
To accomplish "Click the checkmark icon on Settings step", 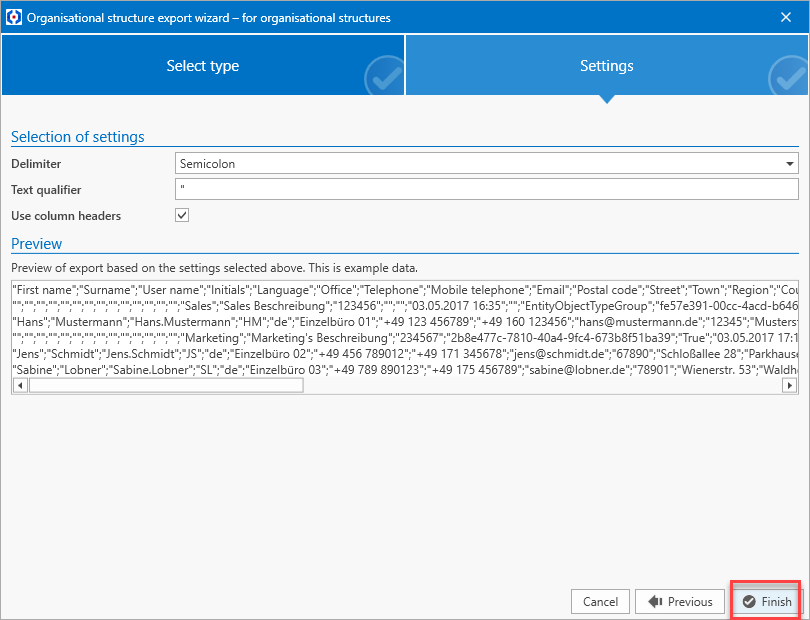I will pos(786,75).
